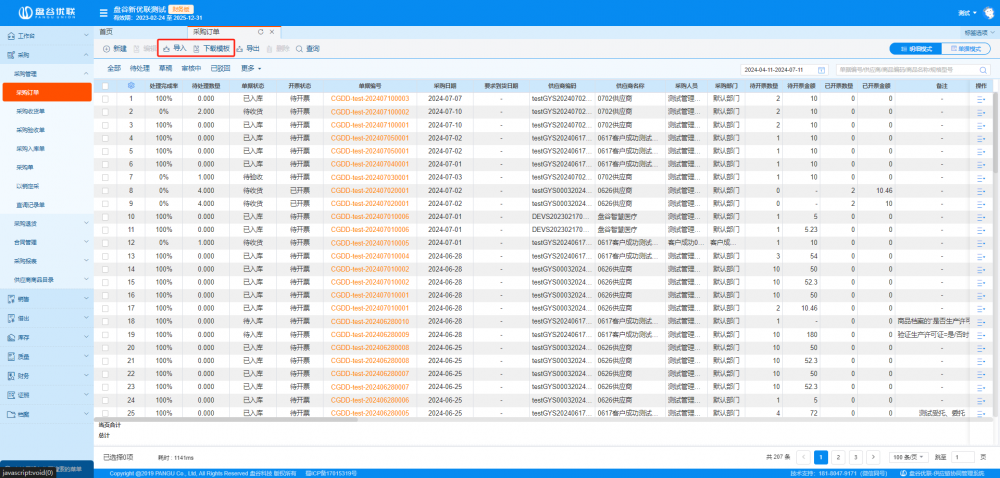Check the checkbox for row 1
Viewport: 1000px width, 478px height.
coord(105,99)
